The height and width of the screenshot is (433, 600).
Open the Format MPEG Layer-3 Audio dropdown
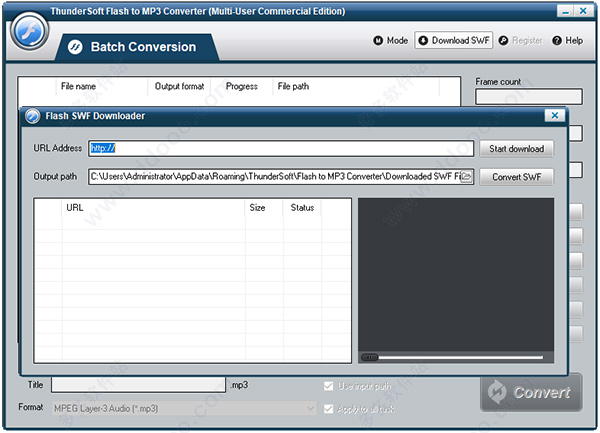point(184,409)
